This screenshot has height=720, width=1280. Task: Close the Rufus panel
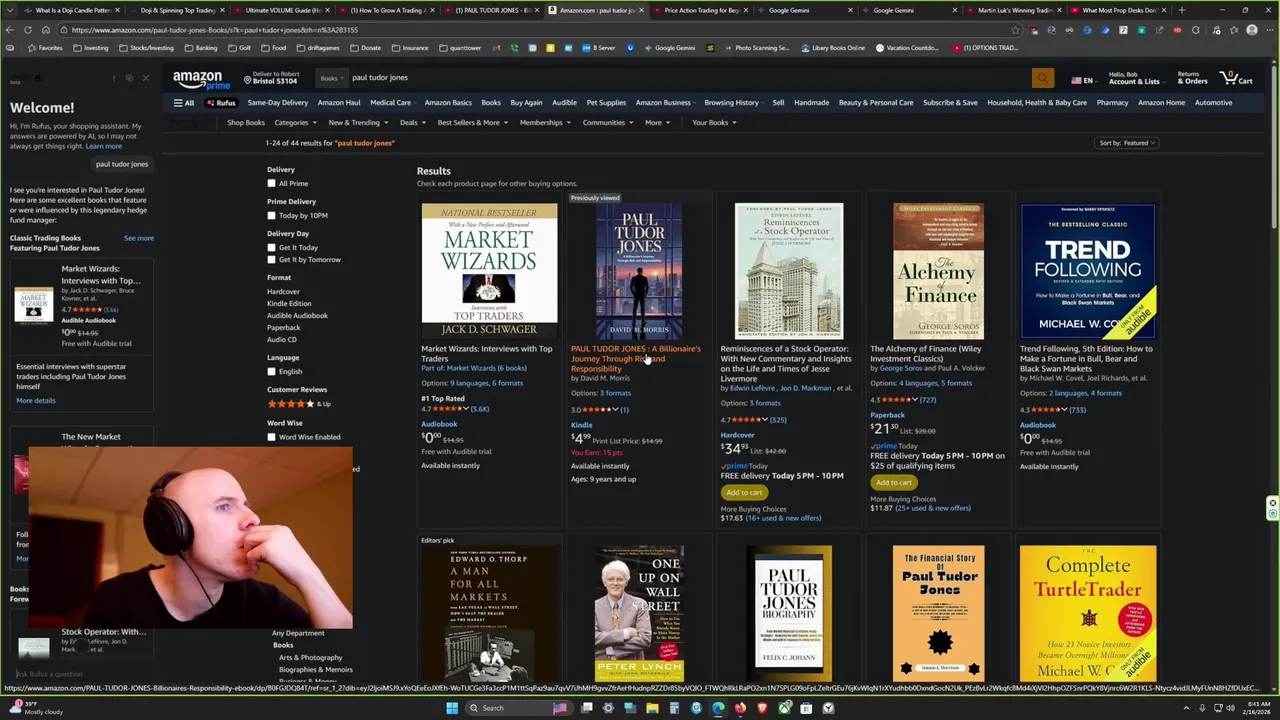point(145,78)
